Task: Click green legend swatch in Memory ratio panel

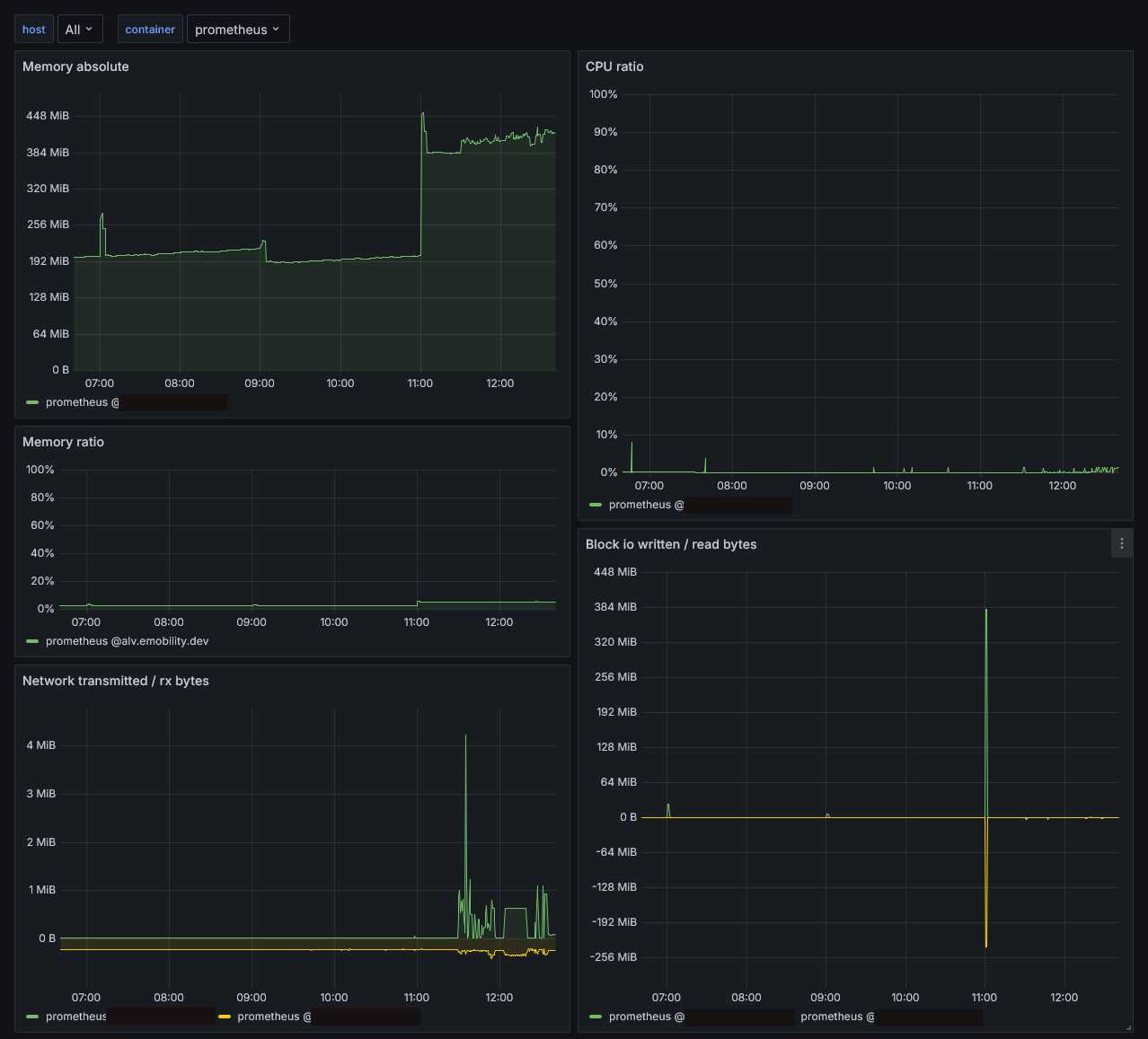Action: (x=33, y=641)
